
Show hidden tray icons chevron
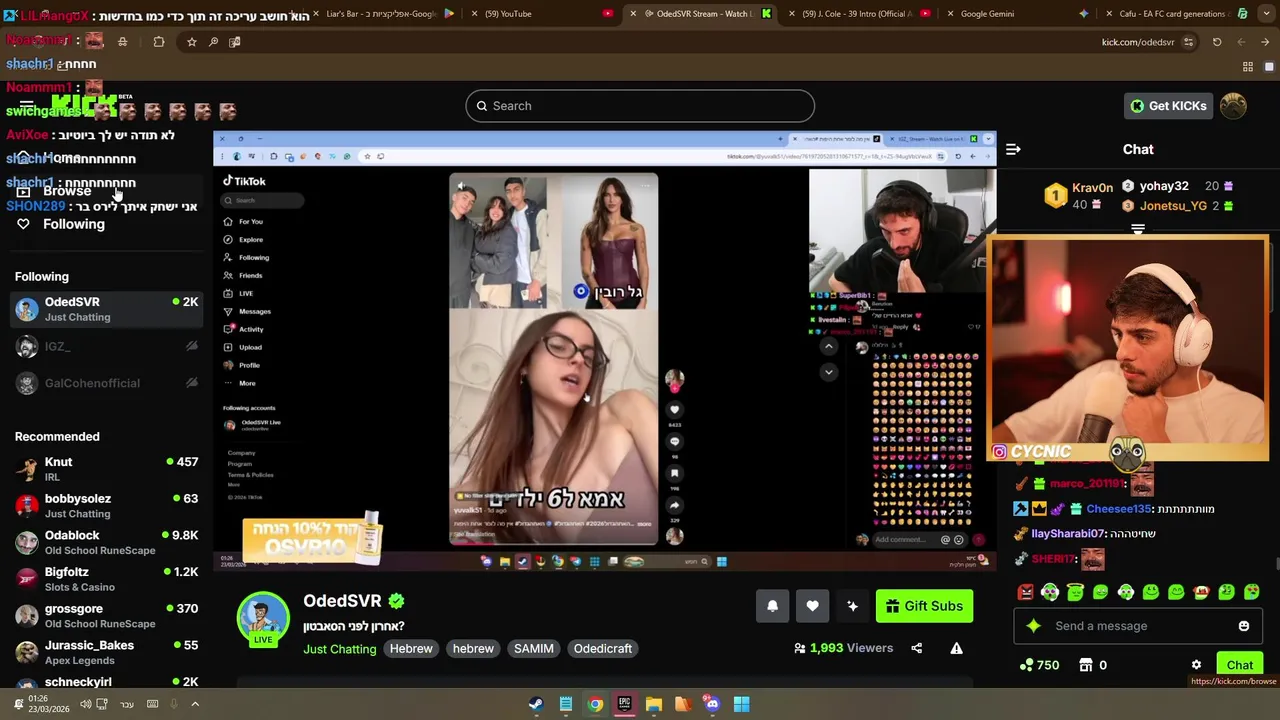click(195, 704)
